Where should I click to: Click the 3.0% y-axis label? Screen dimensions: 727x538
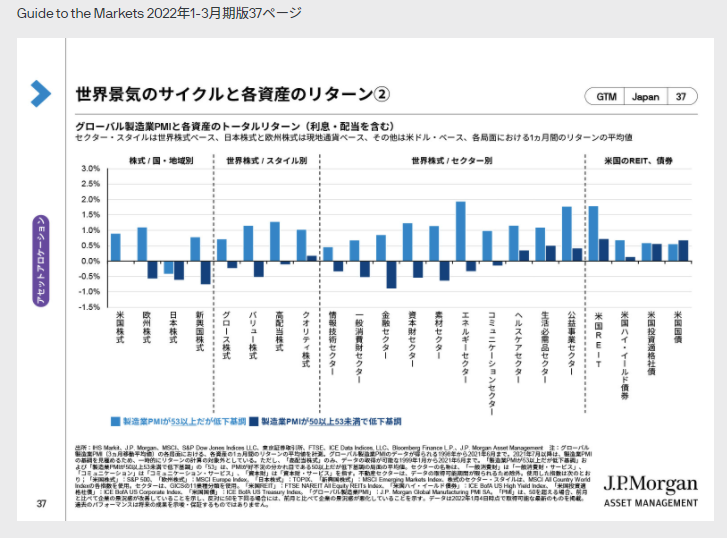pyautogui.click(x=90, y=168)
